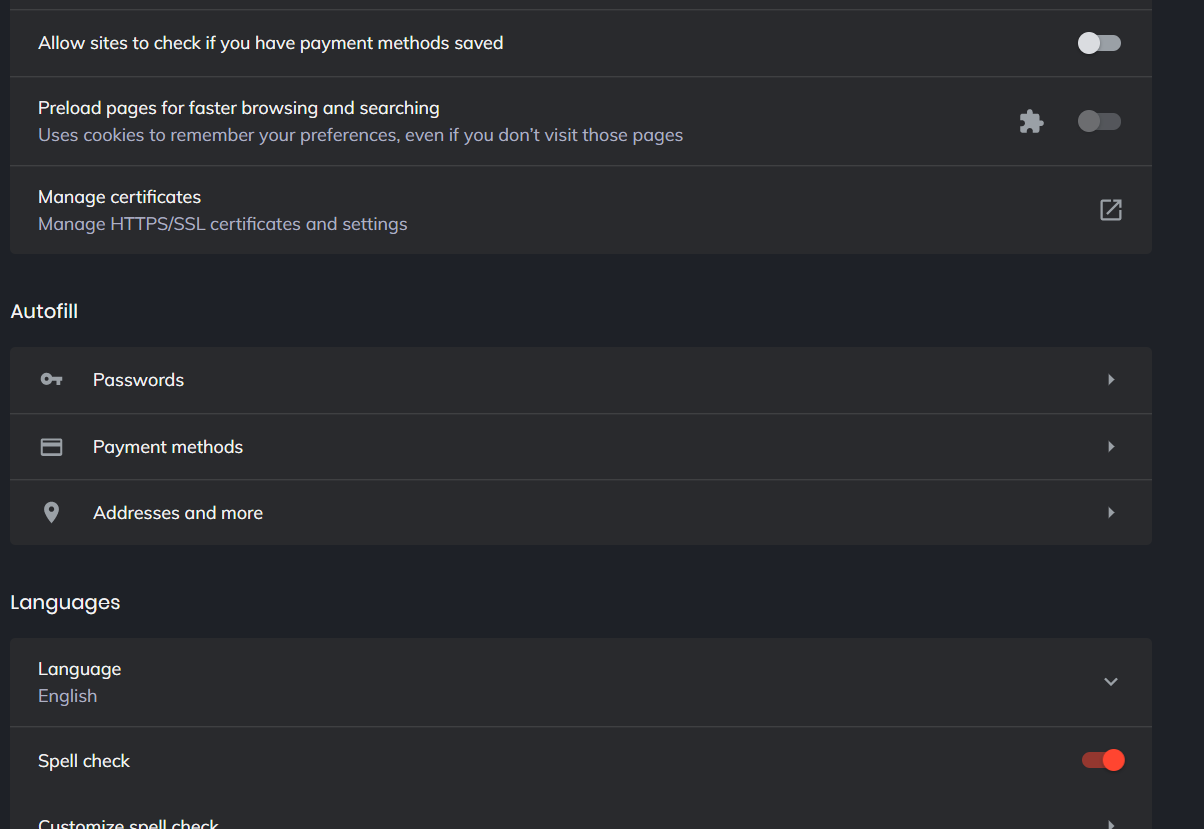
Task: Click the Manage certificates link
Action: (x=119, y=197)
